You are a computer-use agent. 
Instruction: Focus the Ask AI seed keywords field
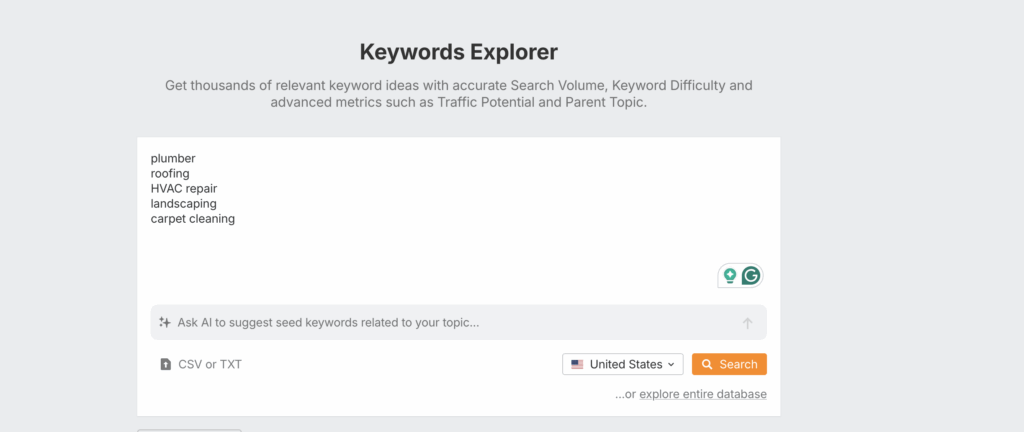450,323
